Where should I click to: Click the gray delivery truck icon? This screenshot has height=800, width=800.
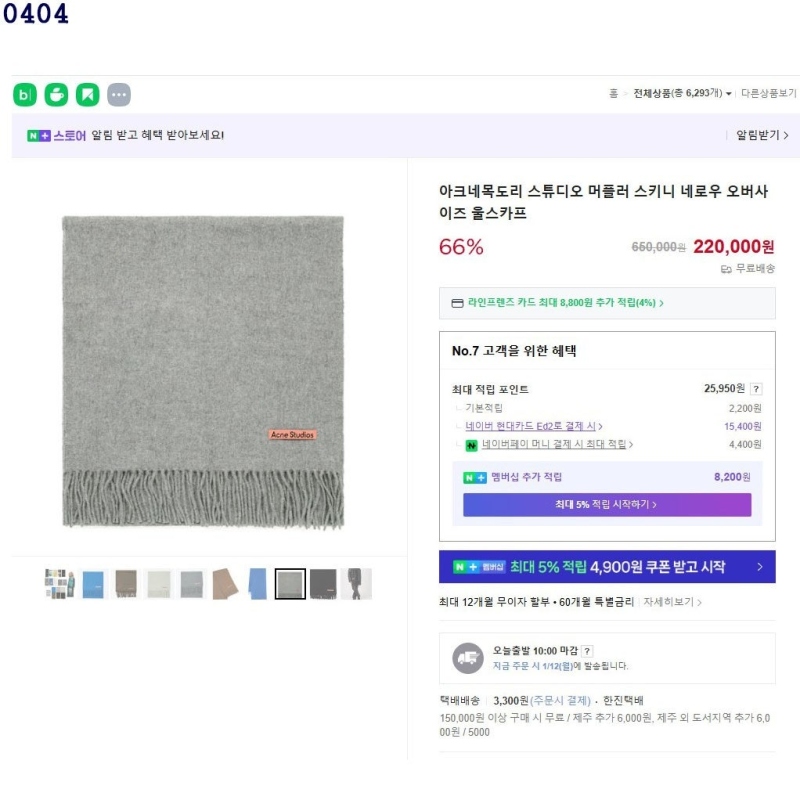[468, 658]
